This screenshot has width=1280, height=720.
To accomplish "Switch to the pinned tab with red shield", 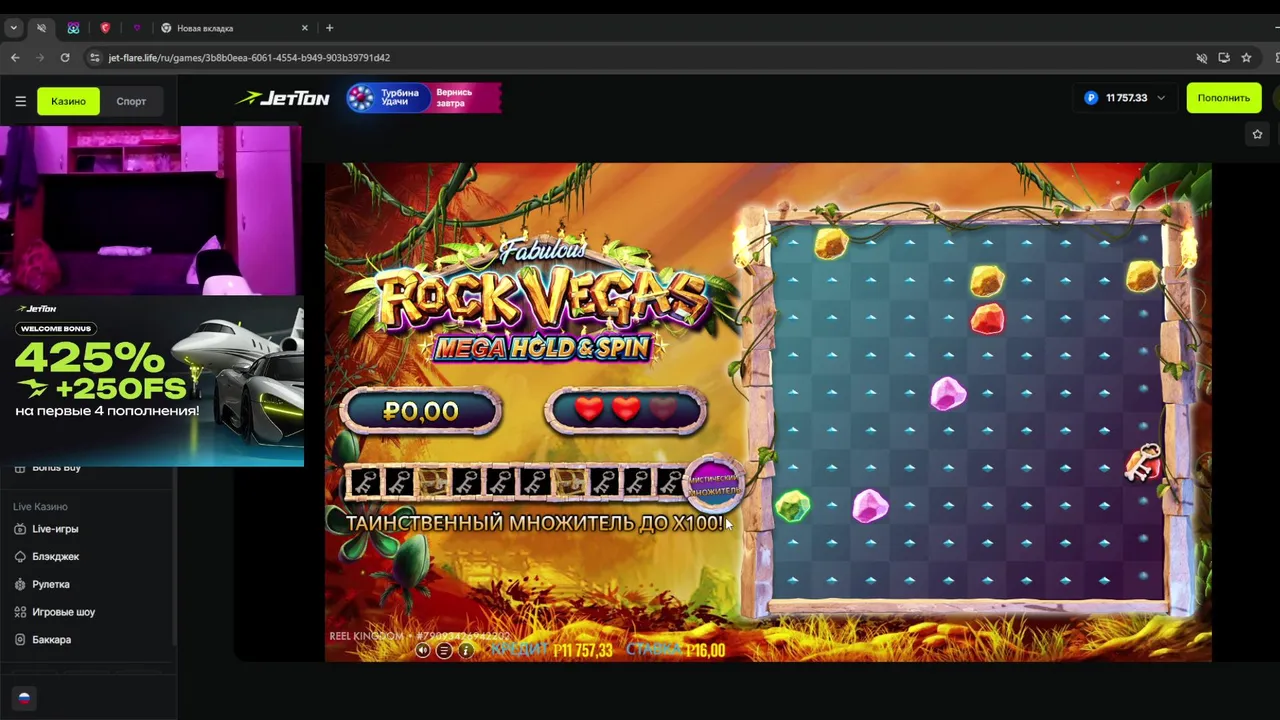I will pos(105,28).
